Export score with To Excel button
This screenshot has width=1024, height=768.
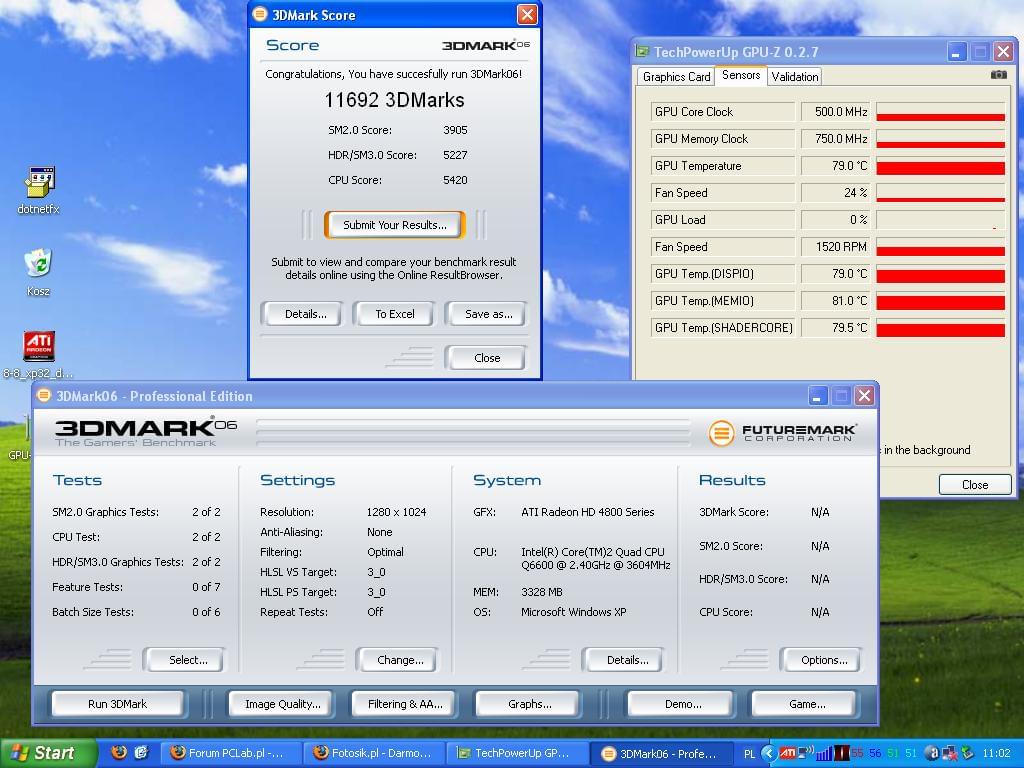click(394, 314)
